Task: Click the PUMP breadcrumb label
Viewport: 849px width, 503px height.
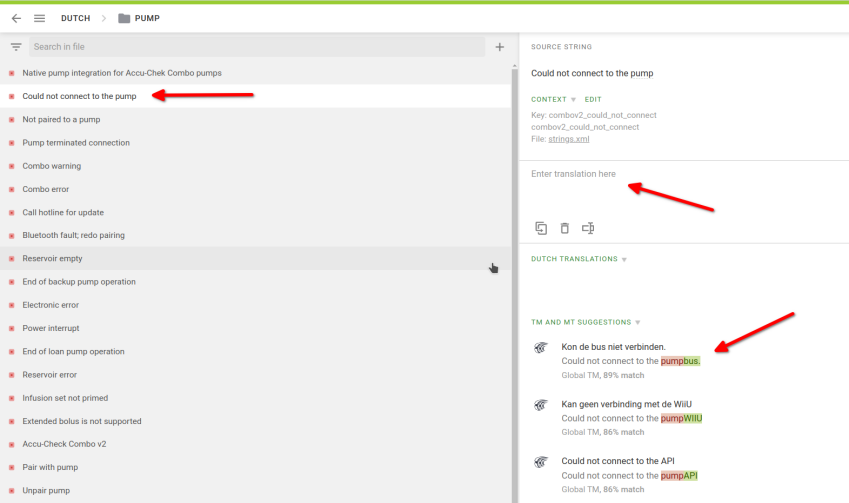Action: pos(147,18)
